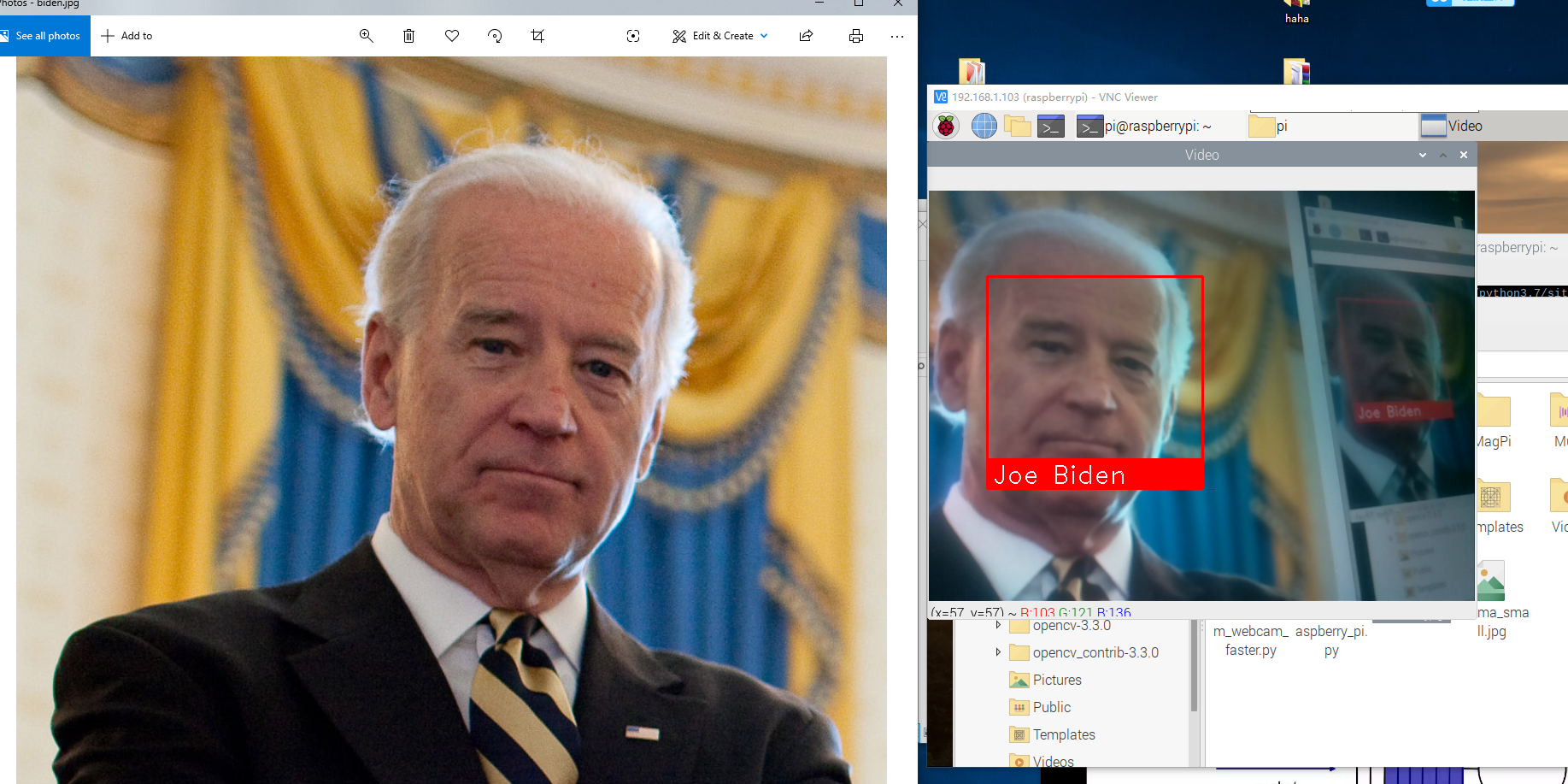This screenshot has width=1568, height=784.
Task: Select the Public folder in tree
Action: [x=1051, y=707]
